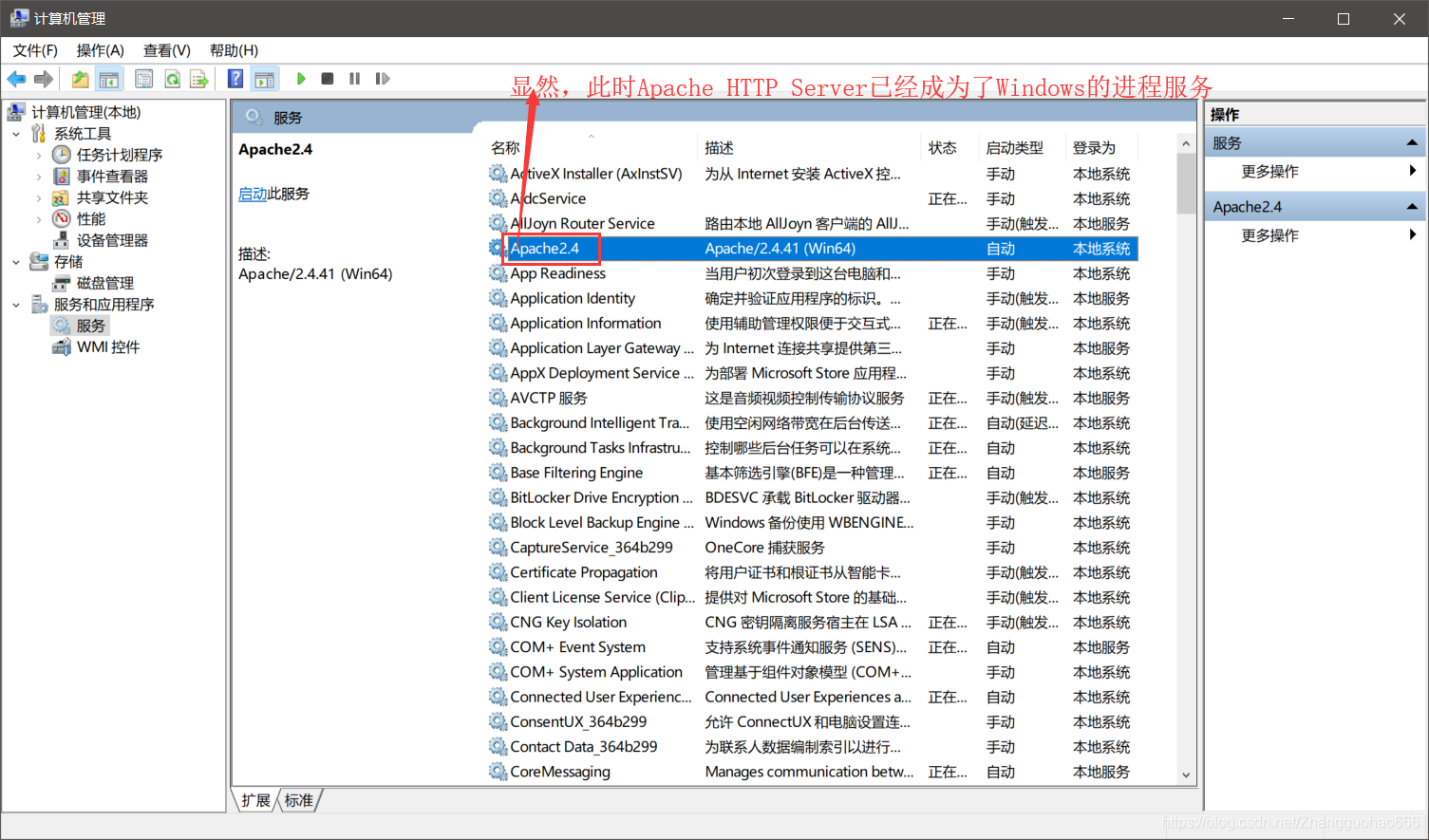Click the services list scrollbar down arrow
This screenshot has height=840, width=1429.
coord(1186,775)
